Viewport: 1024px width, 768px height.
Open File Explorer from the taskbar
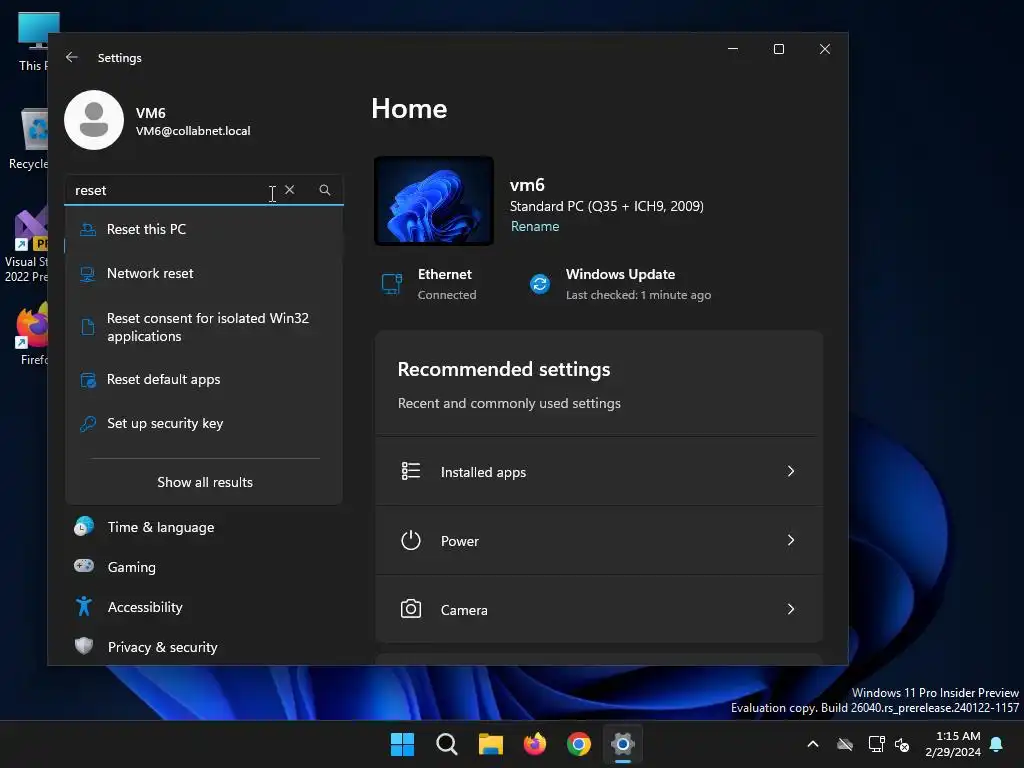click(x=490, y=744)
